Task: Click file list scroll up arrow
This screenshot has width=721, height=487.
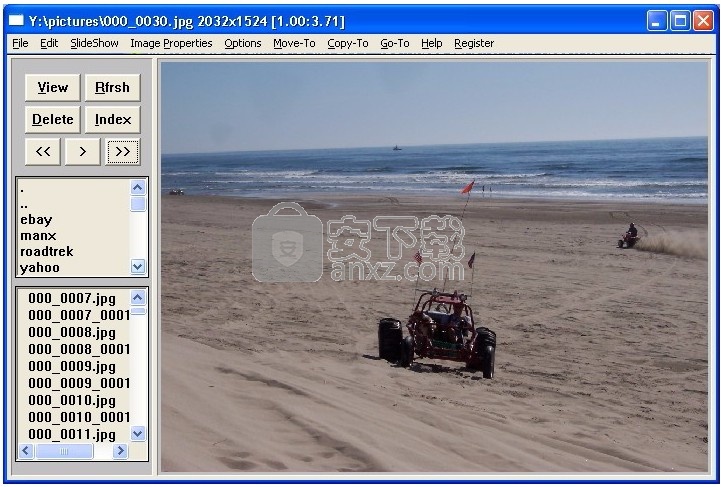Action: point(138,298)
